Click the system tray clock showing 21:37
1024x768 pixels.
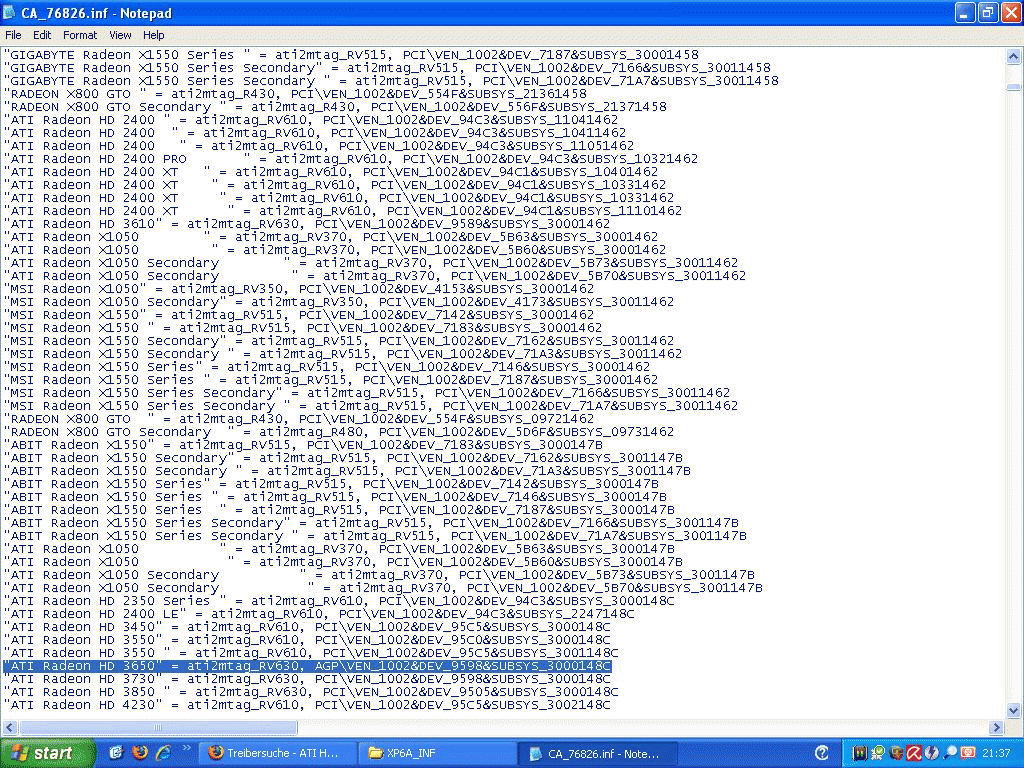click(x=996, y=754)
